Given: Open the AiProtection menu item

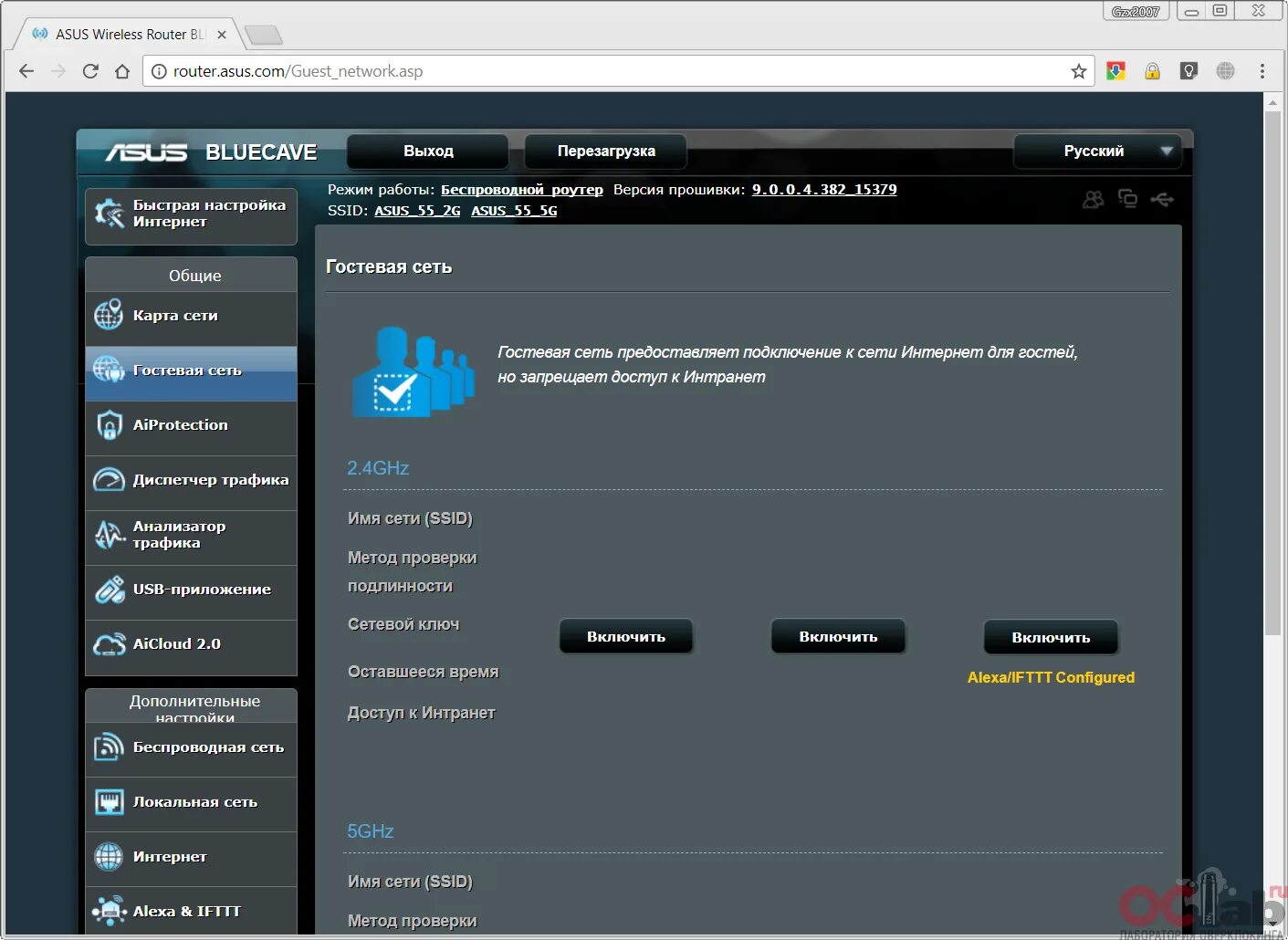Looking at the screenshot, I should 191,428.
